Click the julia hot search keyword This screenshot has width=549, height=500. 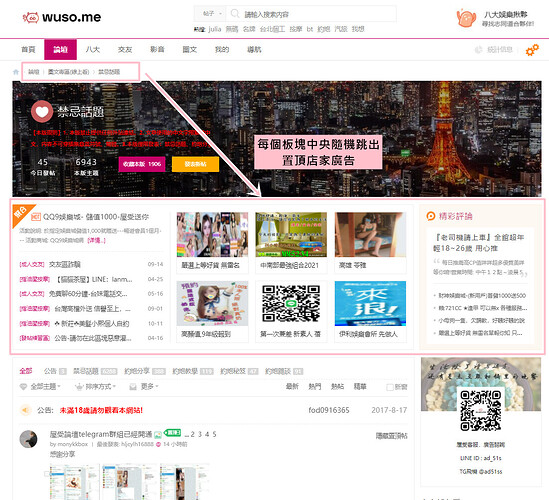pyautogui.click(x=215, y=29)
